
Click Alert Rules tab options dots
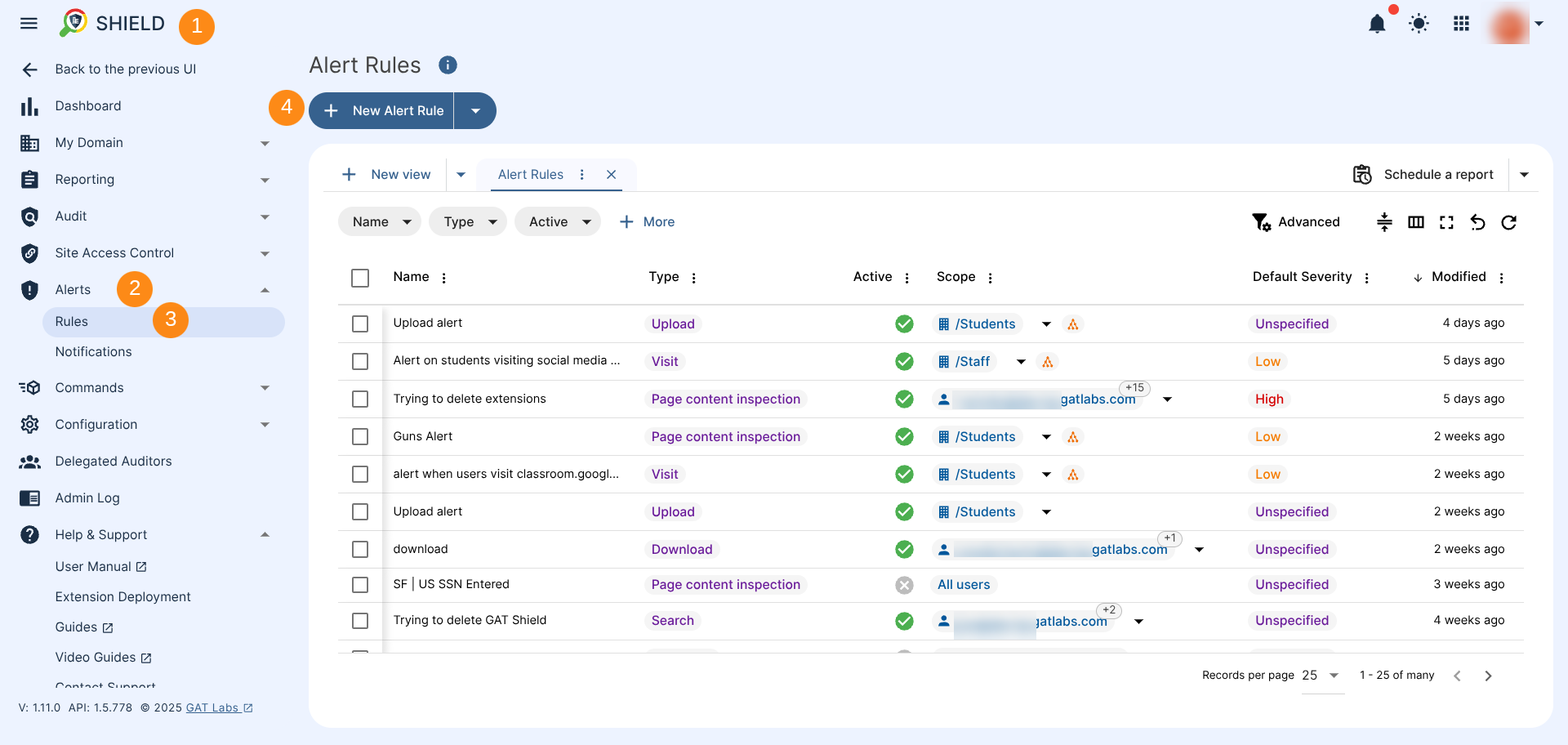coord(582,175)
